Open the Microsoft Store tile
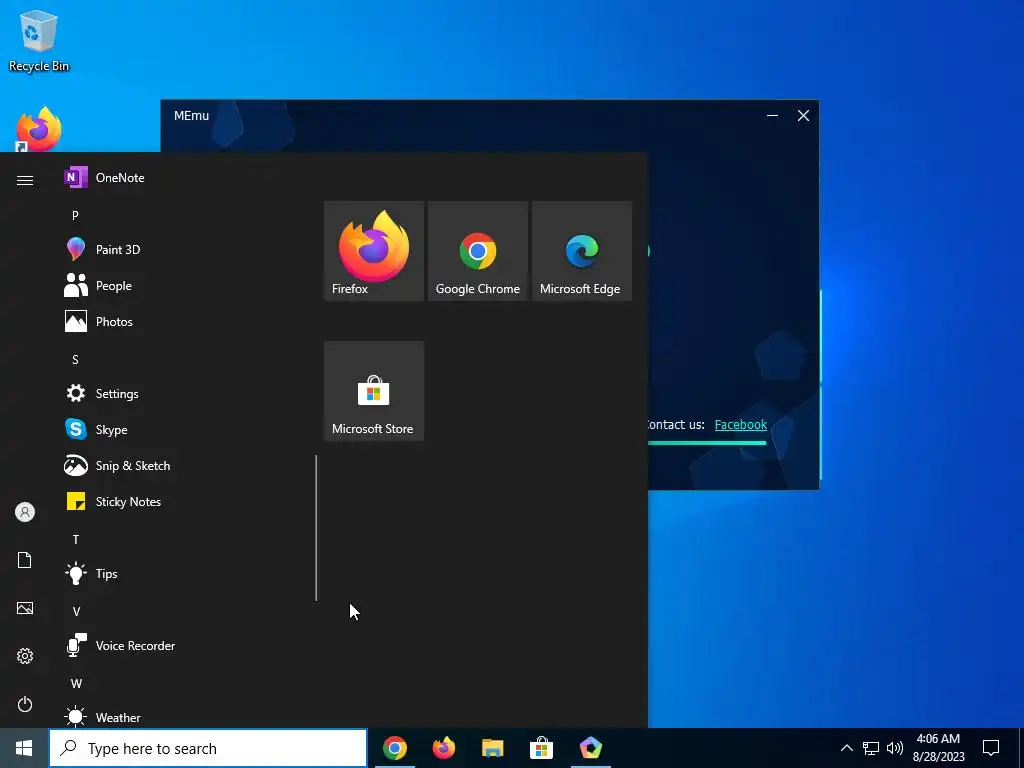1024x768 pixels. click(x=374, y=391)
